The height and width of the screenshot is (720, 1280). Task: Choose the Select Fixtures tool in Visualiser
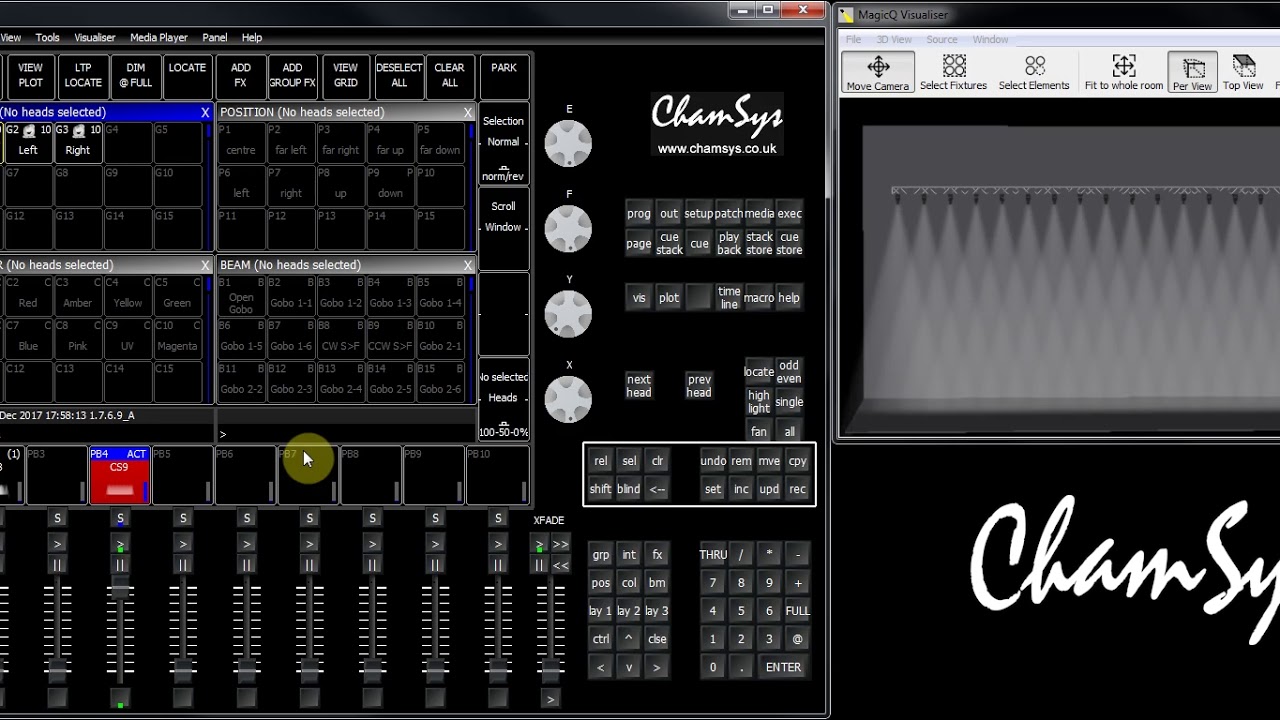click(953, 73)
